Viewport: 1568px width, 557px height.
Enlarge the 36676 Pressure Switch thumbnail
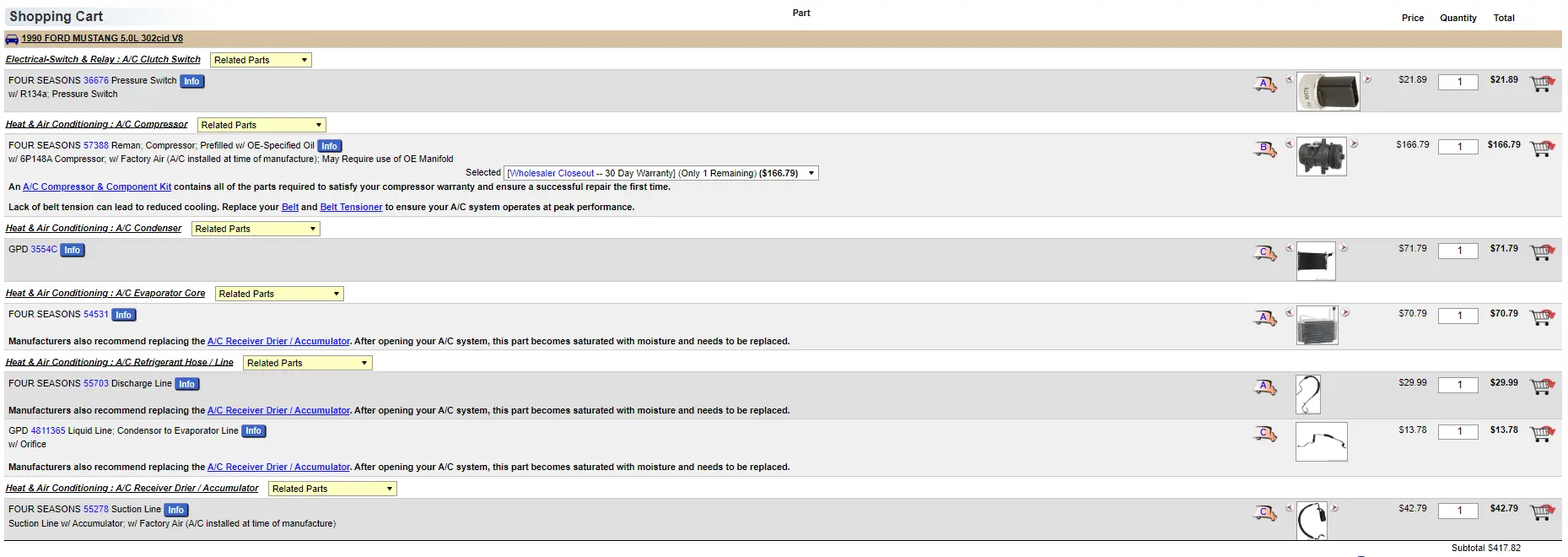tap(1328, 92)
